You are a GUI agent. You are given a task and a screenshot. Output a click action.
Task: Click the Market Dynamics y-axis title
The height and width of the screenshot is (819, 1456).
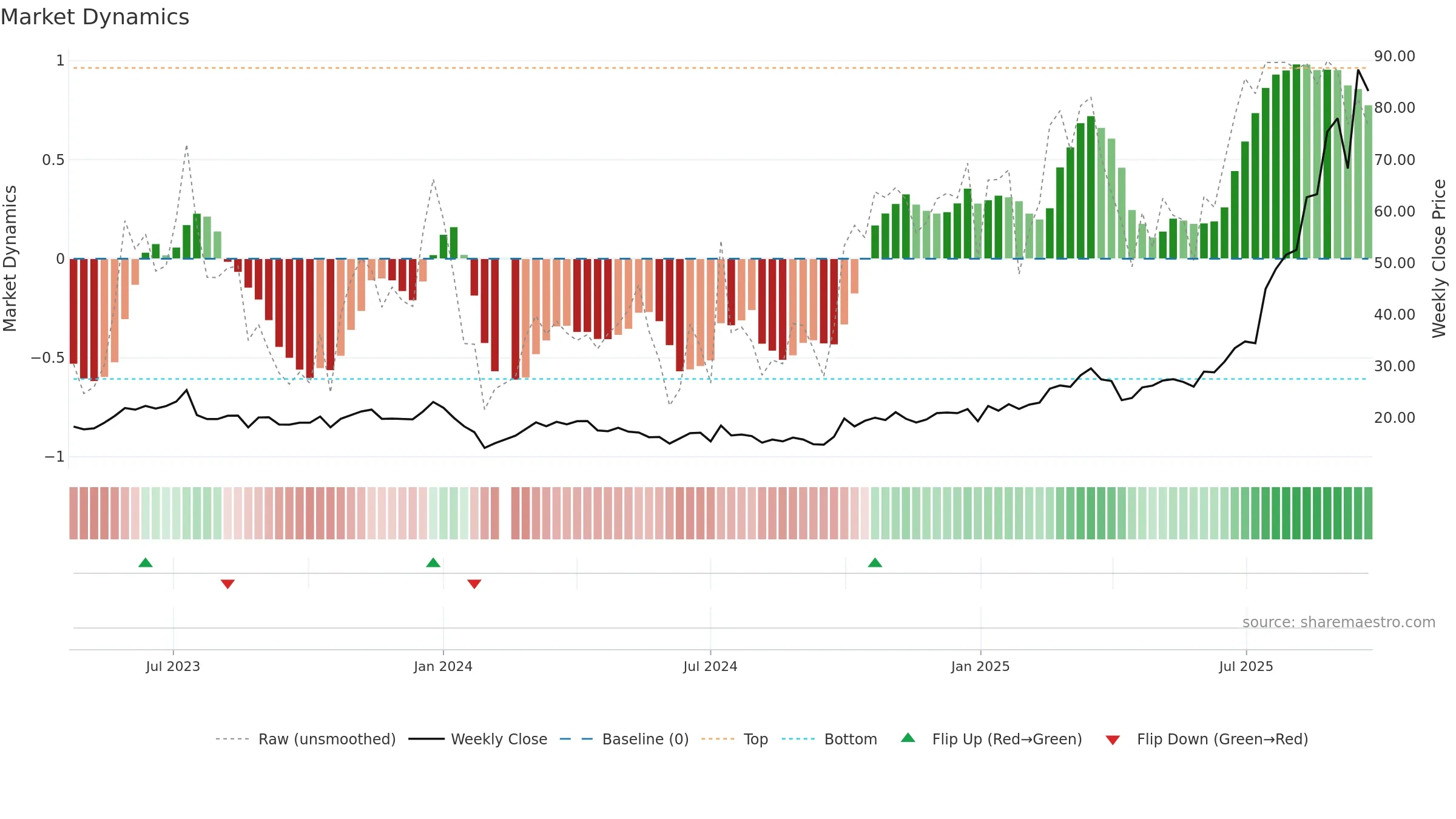coord(10,258)
